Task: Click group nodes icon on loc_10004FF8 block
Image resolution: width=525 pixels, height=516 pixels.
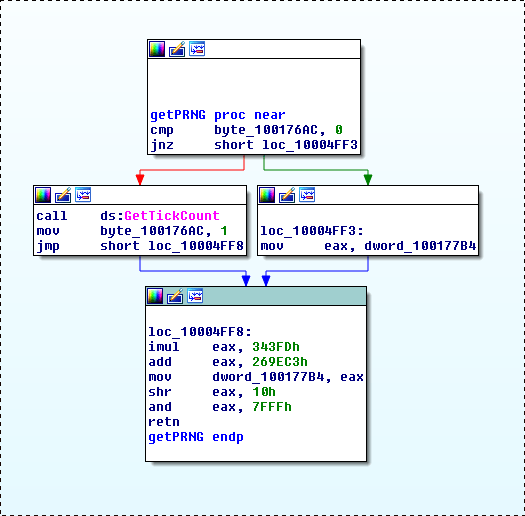Action: click(195, 296)
